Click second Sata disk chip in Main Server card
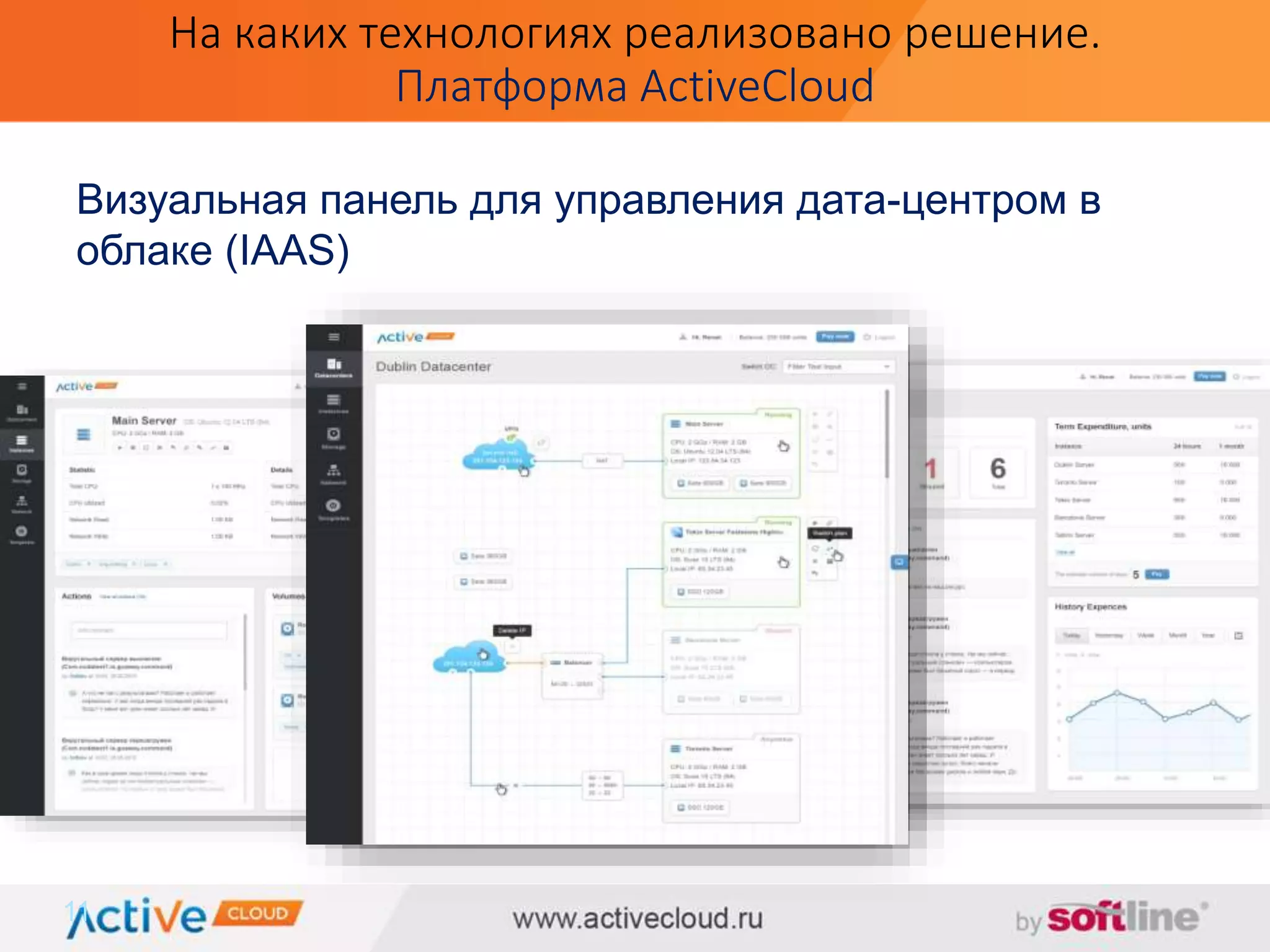 [x=763, y=483]
